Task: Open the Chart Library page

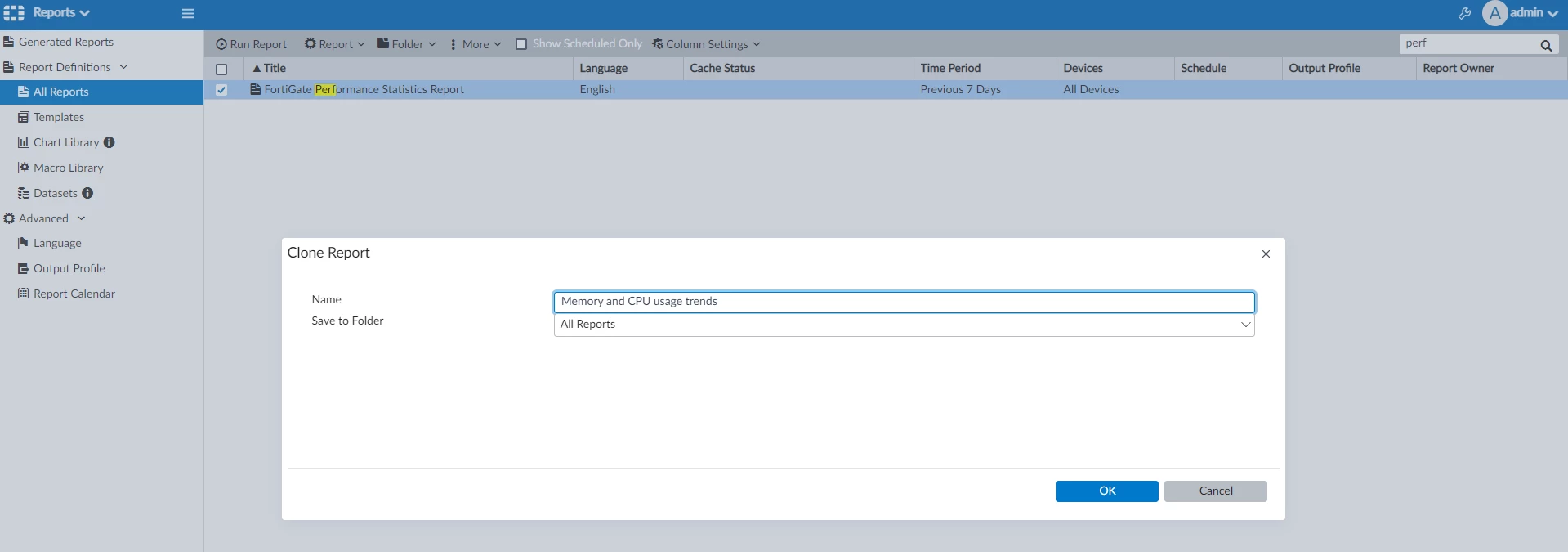Action: tap(66, 142)
